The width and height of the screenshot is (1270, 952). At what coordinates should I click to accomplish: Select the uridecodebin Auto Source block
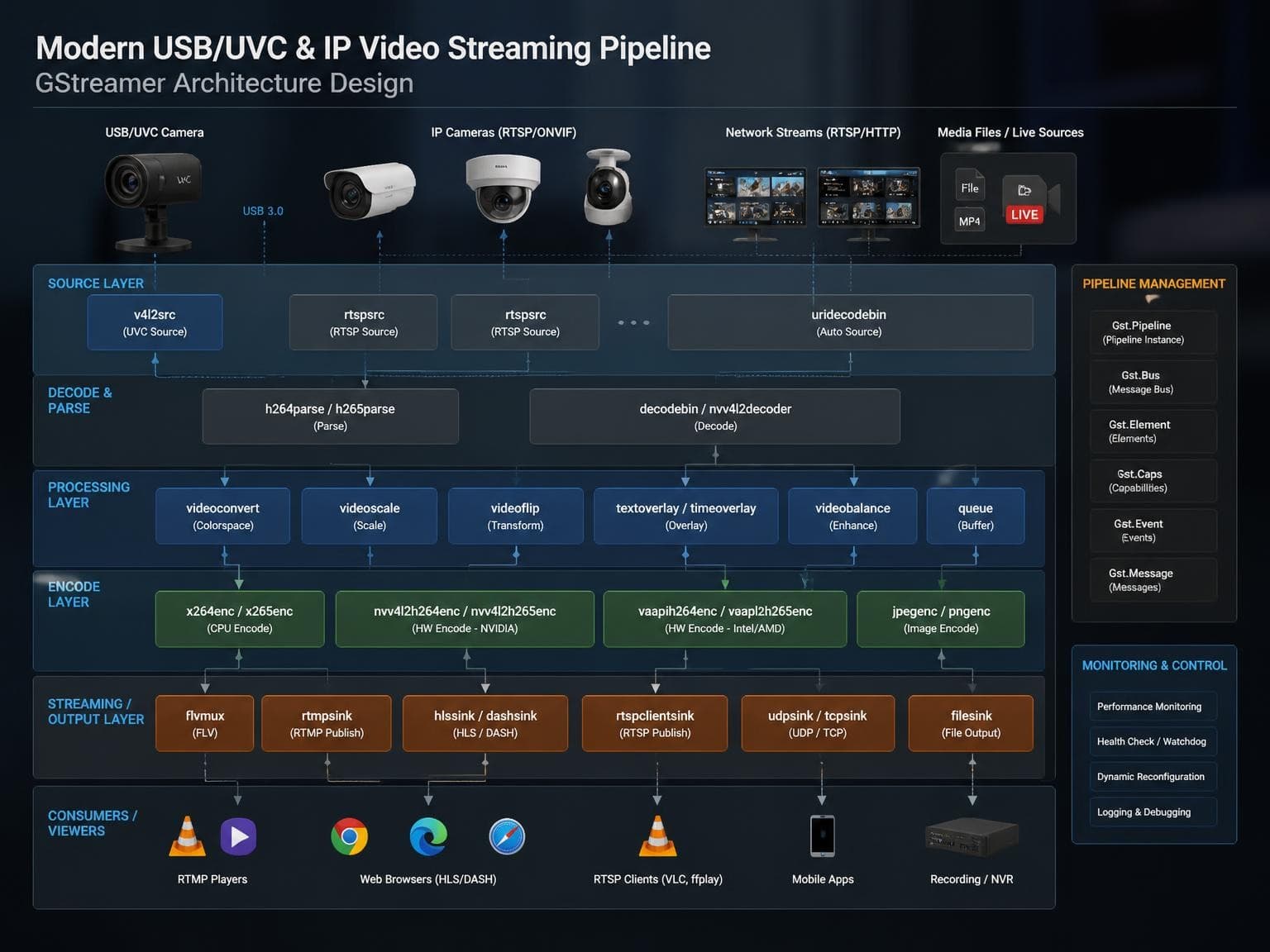(x=850, y=322)
